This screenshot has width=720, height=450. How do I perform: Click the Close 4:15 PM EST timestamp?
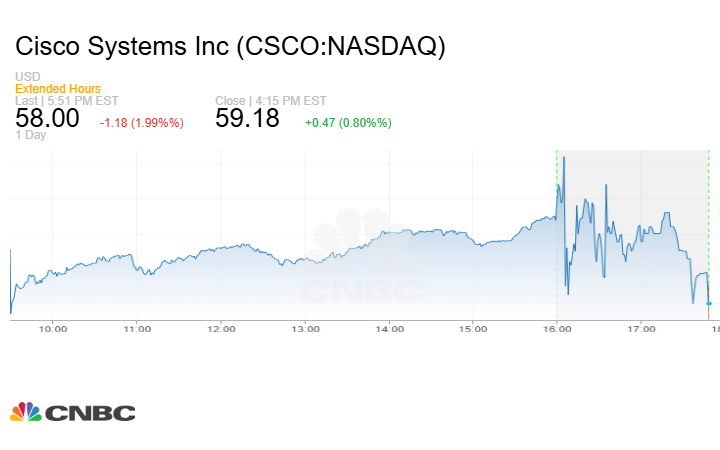(269, 100)
